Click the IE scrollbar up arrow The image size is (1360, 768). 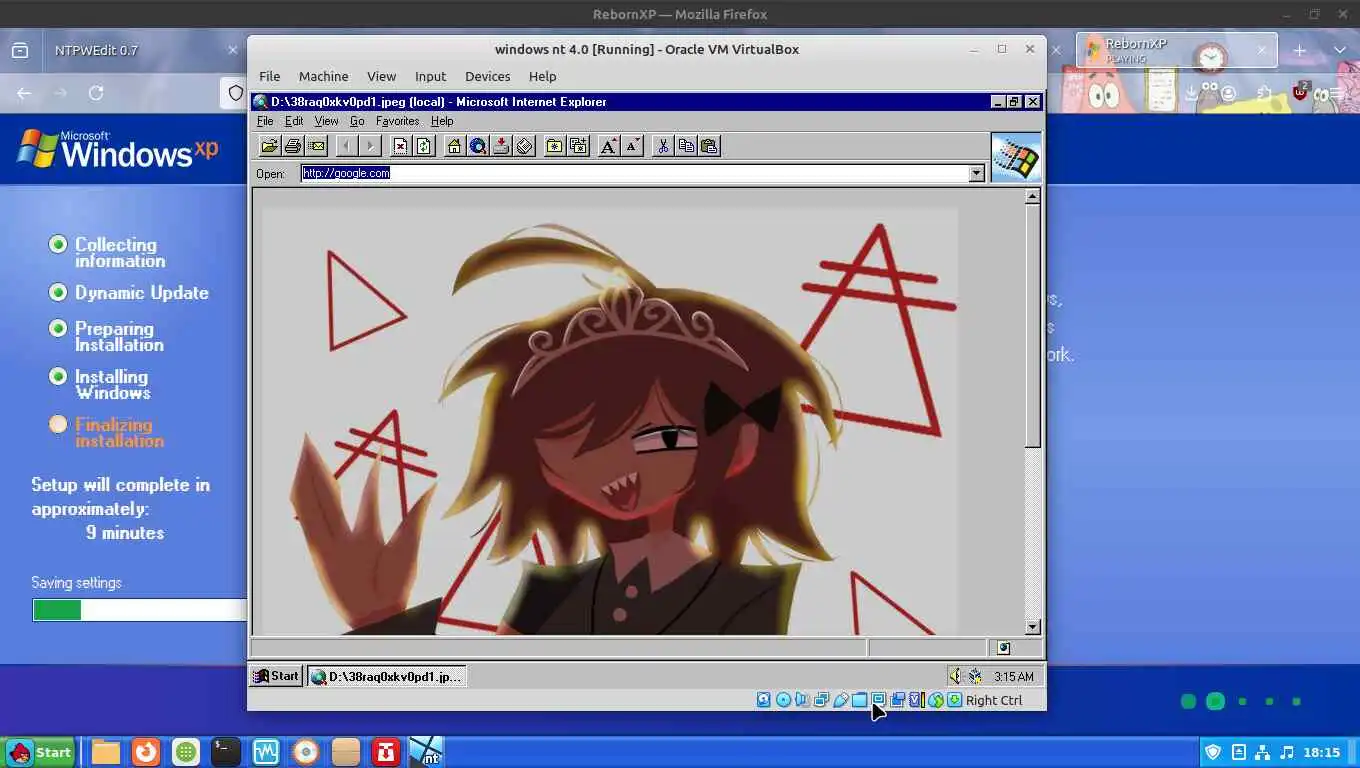coord(1033,197)
